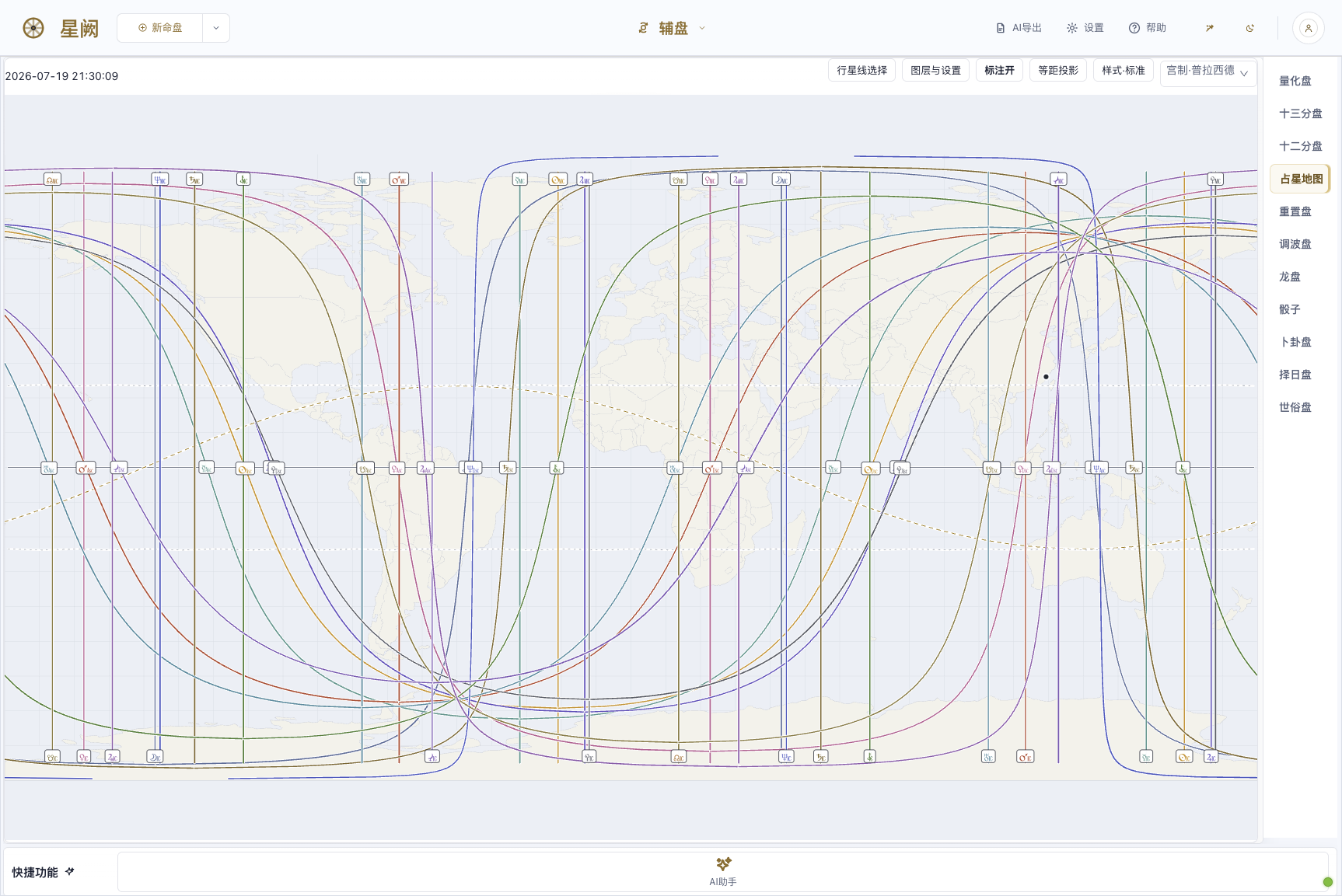1342x896 pixels.
Task: Click the Moon IC marker at map bottom
Action: [x=156, y=757]
